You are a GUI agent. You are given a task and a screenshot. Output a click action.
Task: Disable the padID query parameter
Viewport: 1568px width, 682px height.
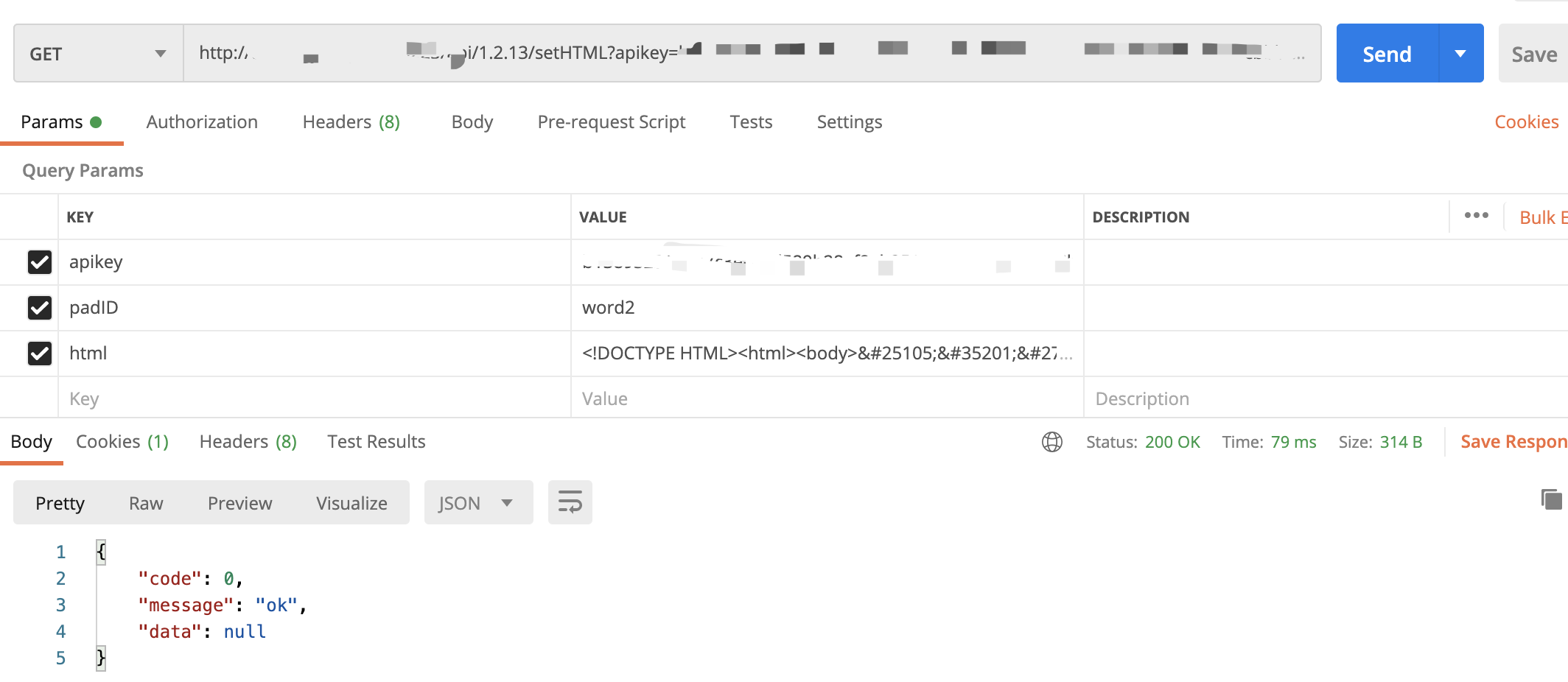[x=40, y=308]
